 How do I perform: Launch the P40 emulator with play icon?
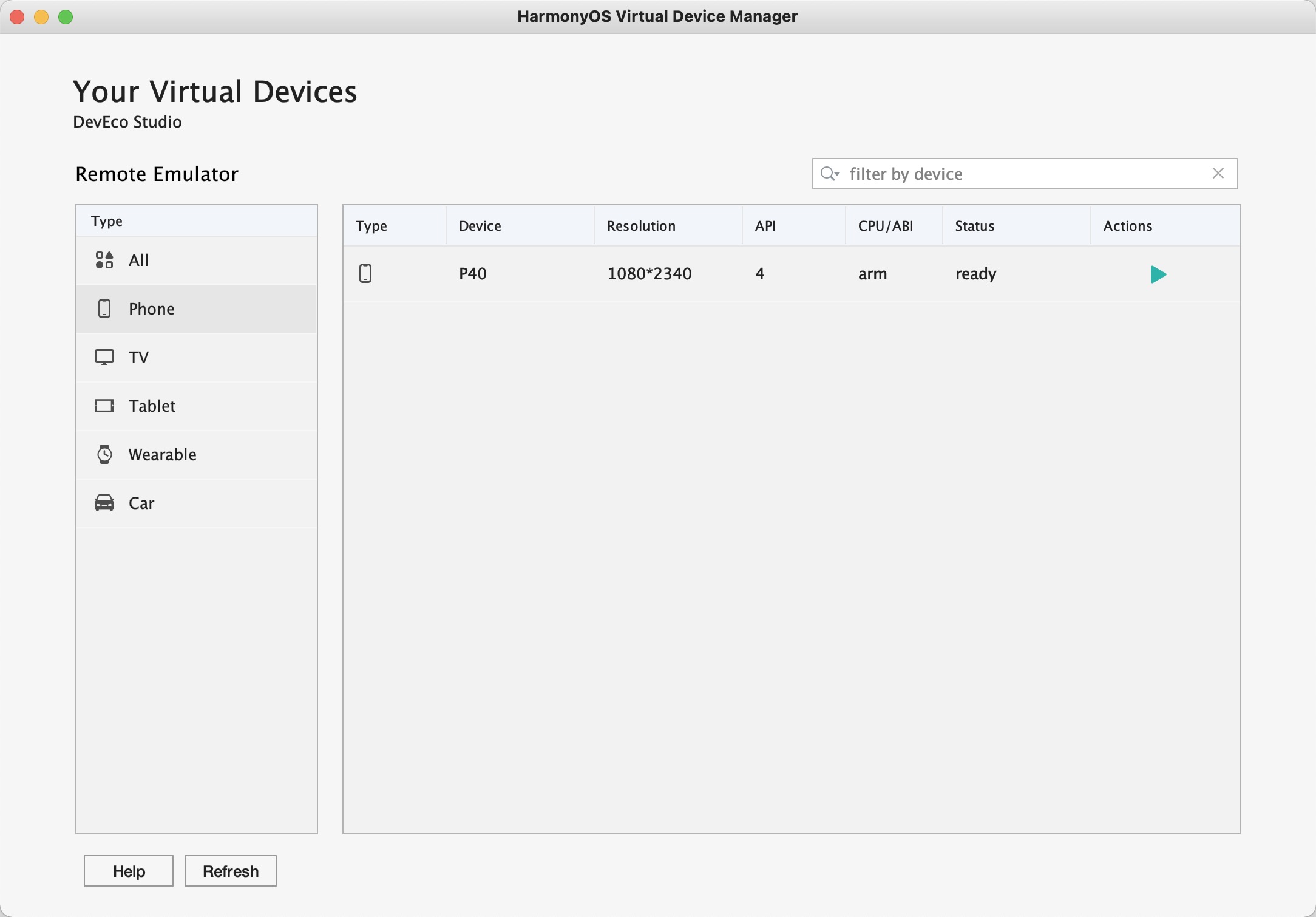click(1158, 274)
